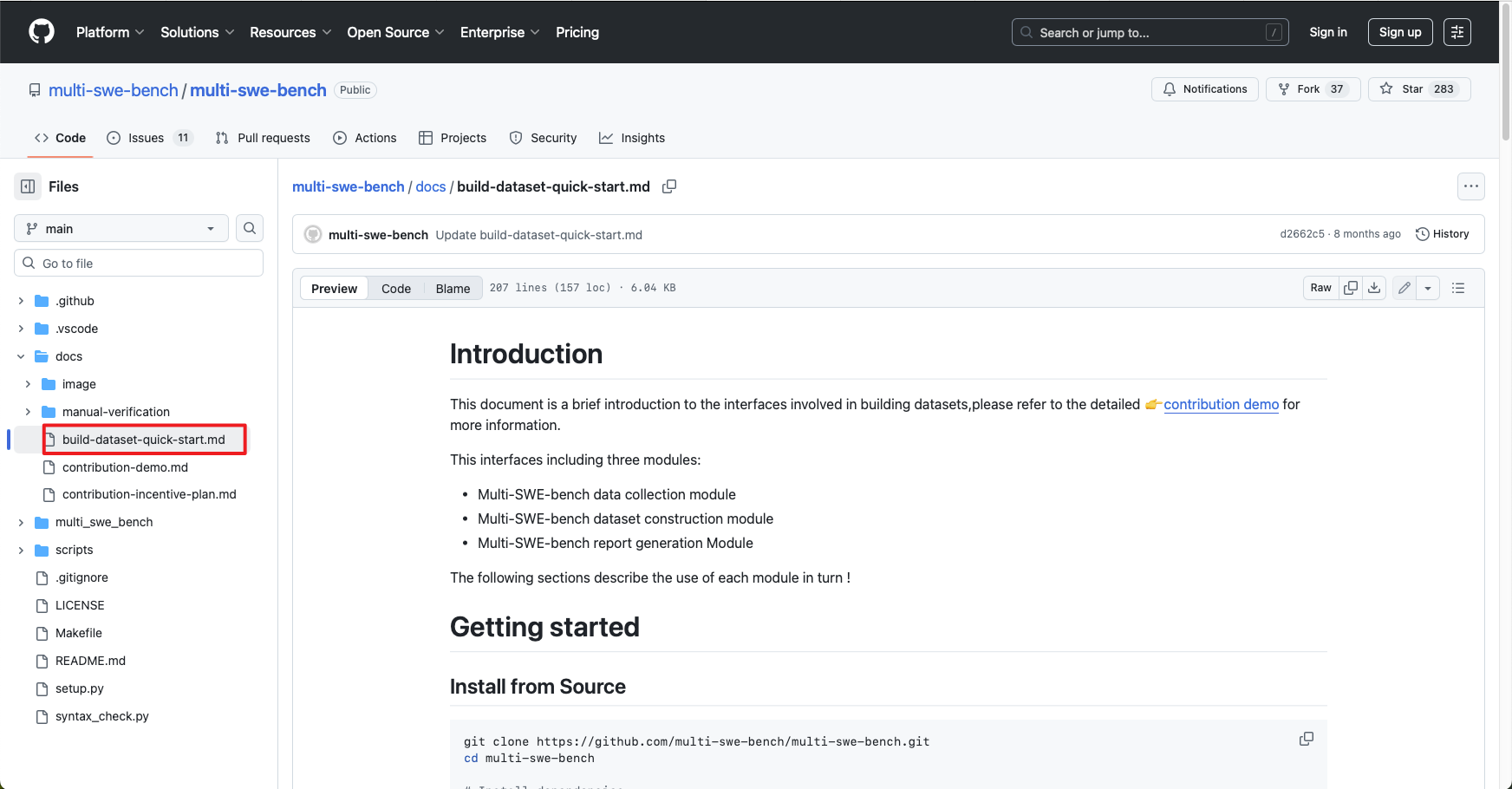Focus the Go to file input

point(139,263)
